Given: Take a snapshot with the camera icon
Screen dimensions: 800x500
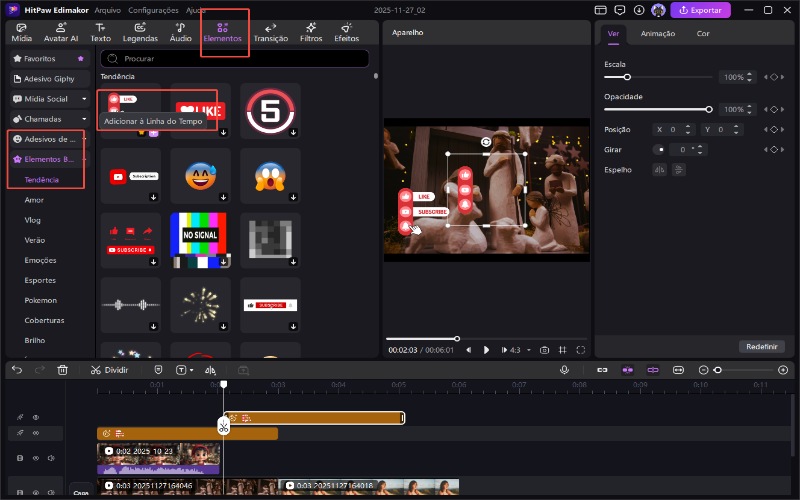Looking at the screenshot, I should point(544,350).
